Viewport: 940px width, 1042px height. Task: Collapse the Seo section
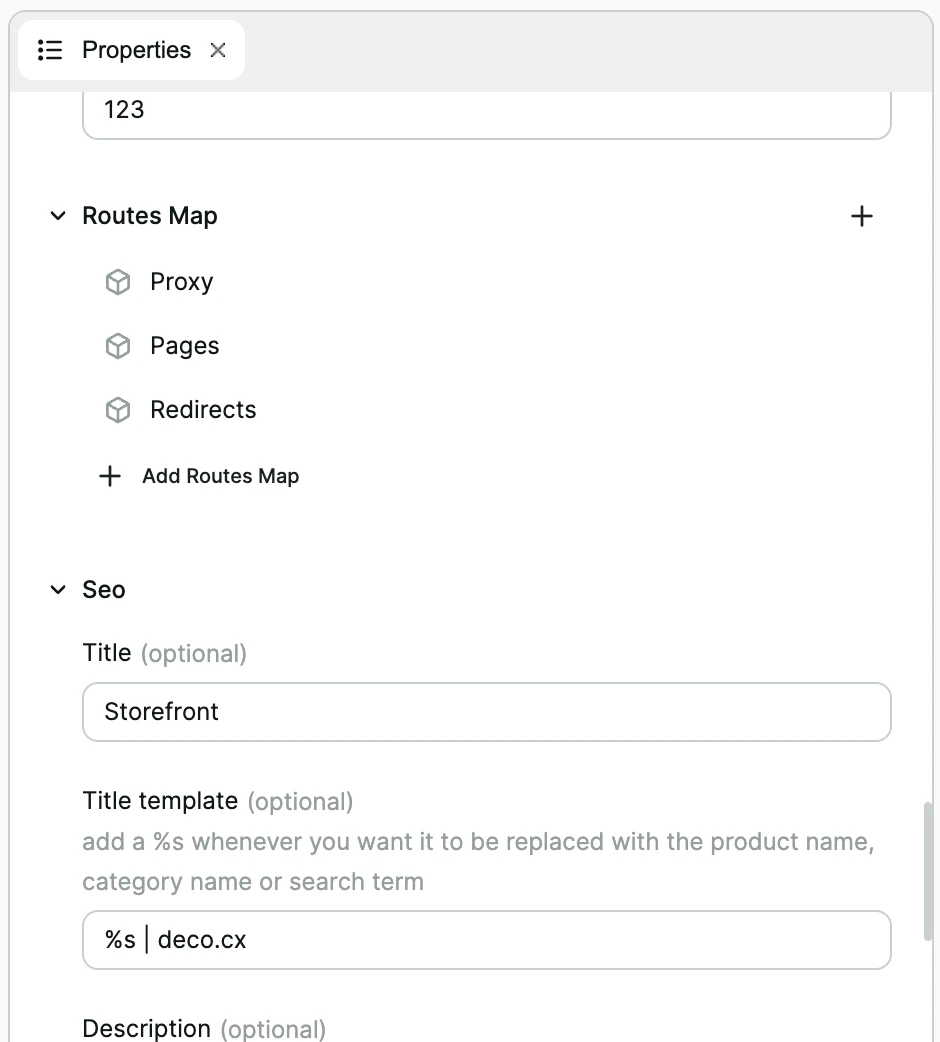click(x=57, y=589)
